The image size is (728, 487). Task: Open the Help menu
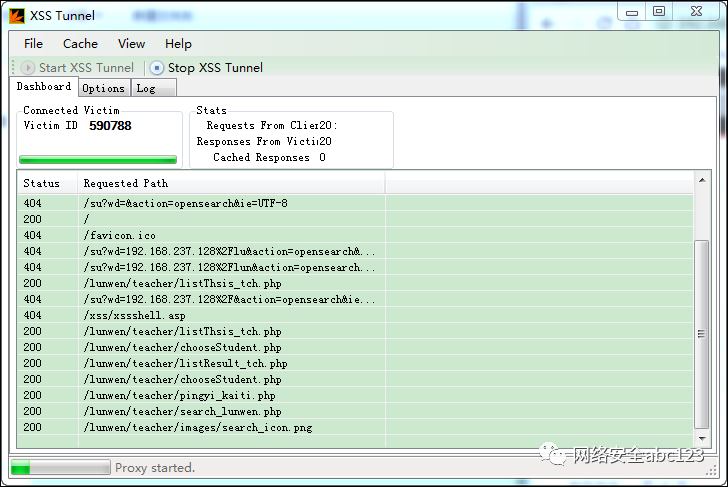pos(178,43)
